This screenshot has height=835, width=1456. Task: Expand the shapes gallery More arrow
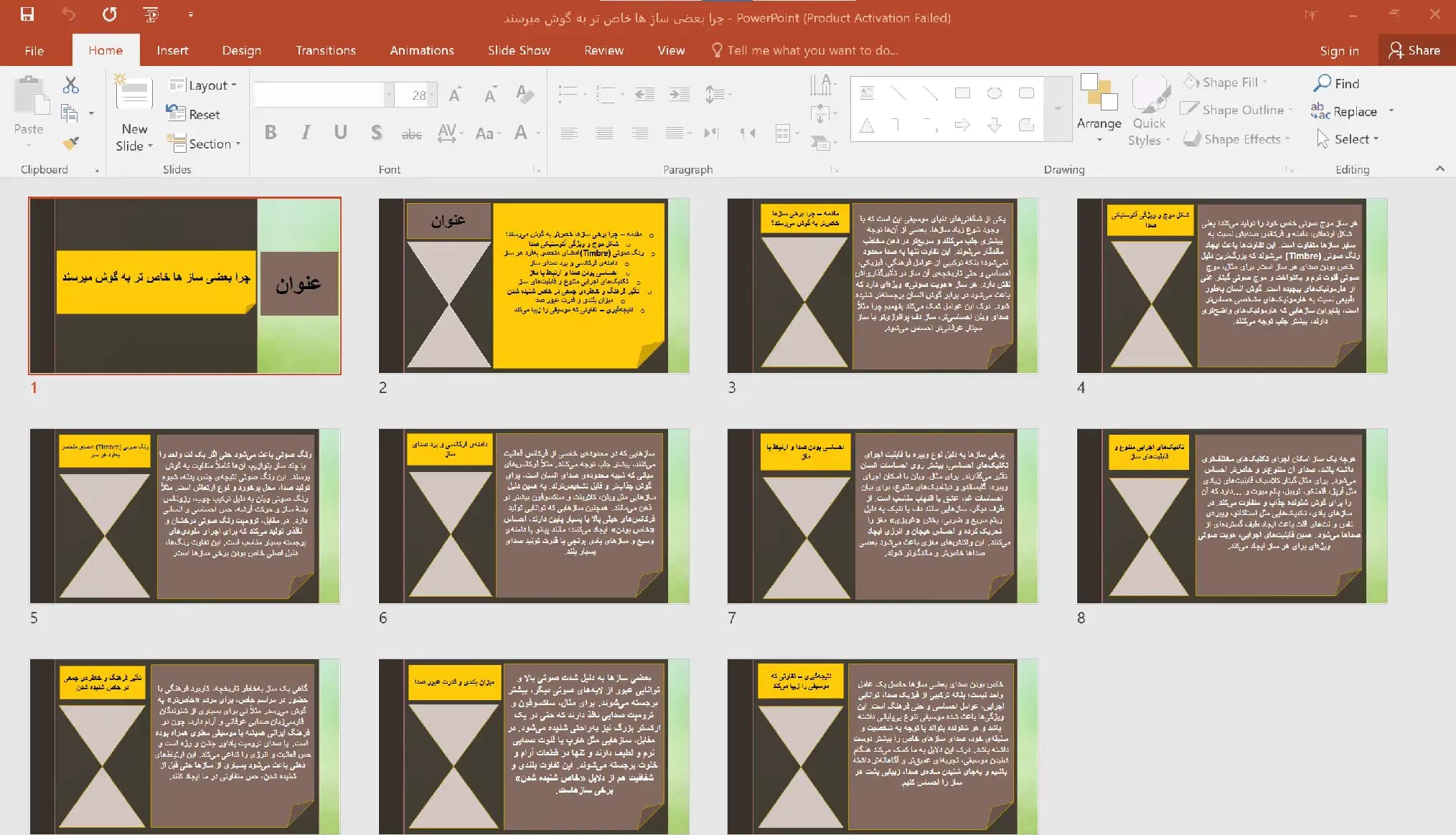(1056, 108)
